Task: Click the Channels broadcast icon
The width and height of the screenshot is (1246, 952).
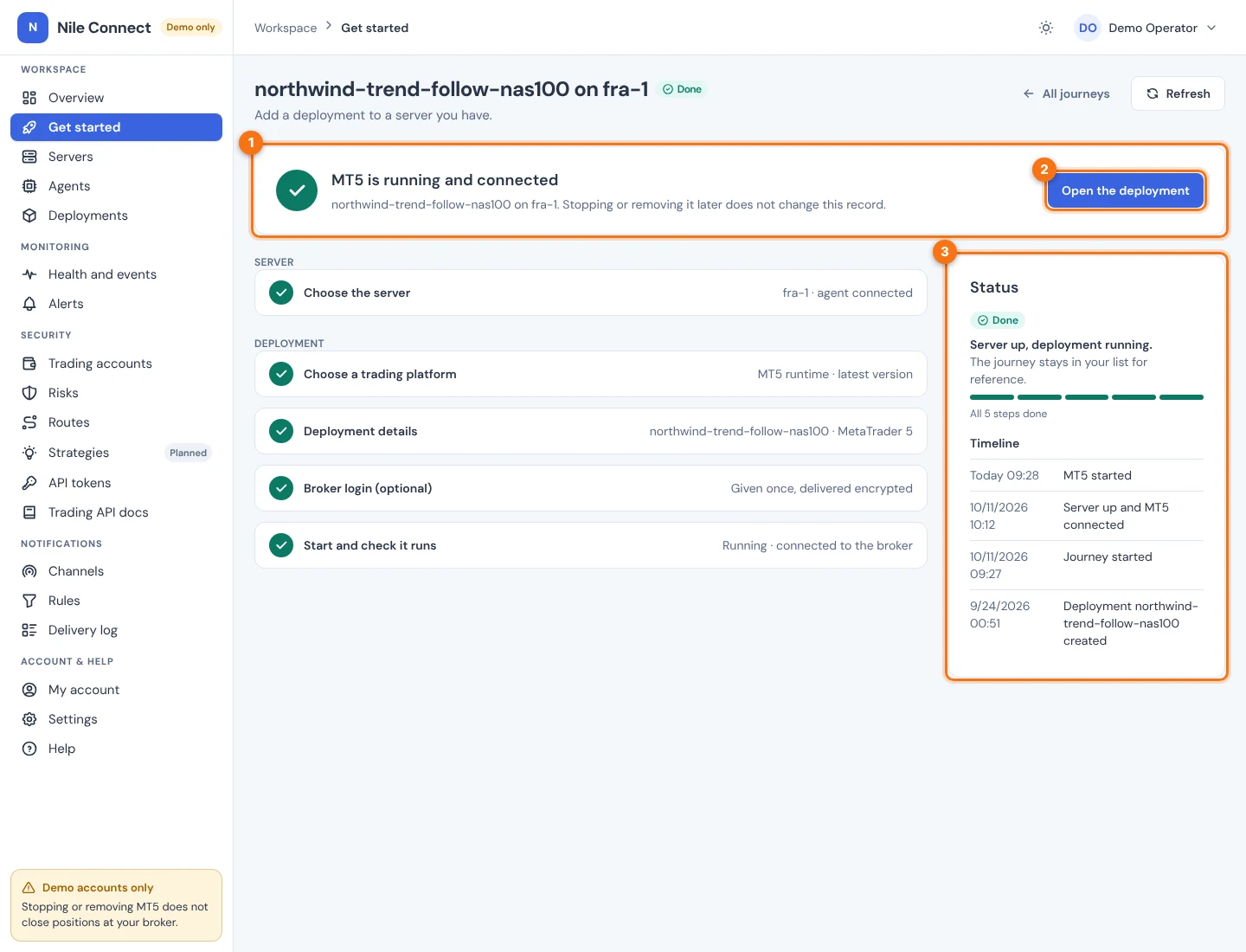Action: pyautogui.click(x=29, y=571)
